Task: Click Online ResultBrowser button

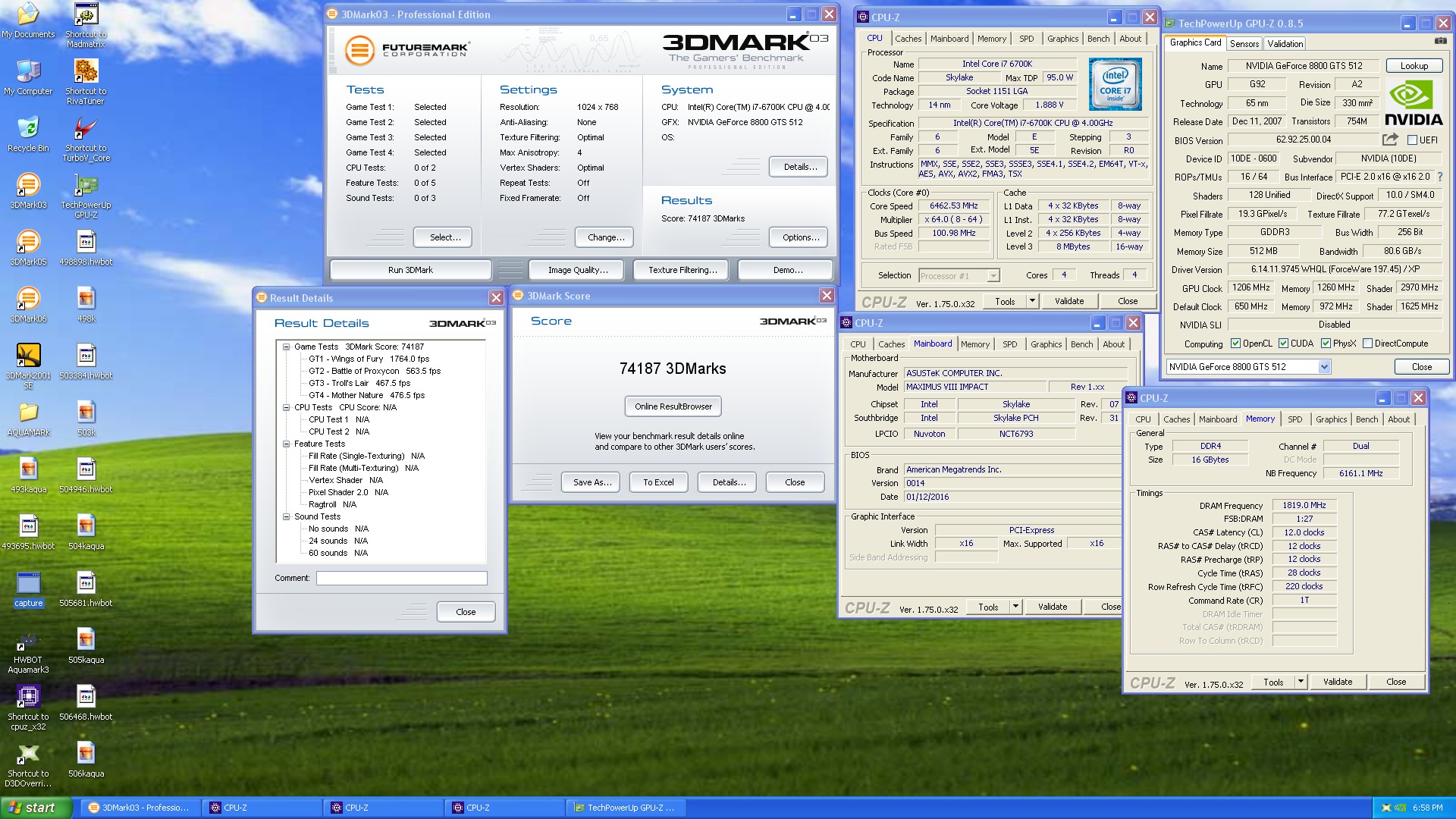Action: 673,406
